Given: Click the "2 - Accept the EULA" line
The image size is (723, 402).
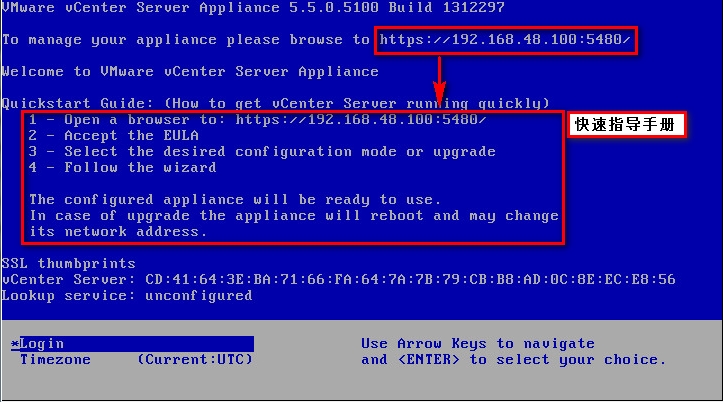Looking at the screenshot, I should point(113,136).
